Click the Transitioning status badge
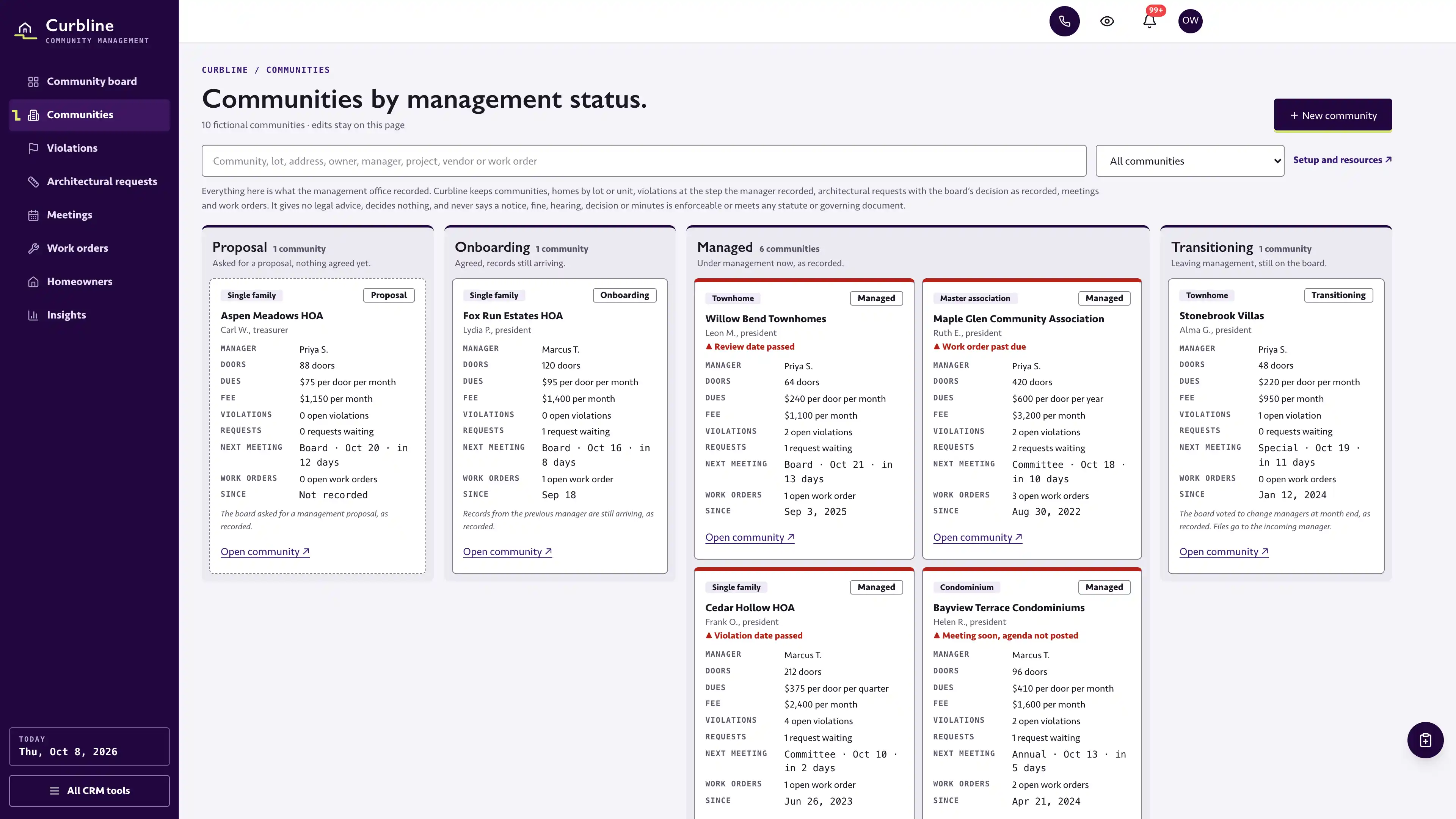The height and width of the screenshot is (819, 1456). pos(1338,295)
